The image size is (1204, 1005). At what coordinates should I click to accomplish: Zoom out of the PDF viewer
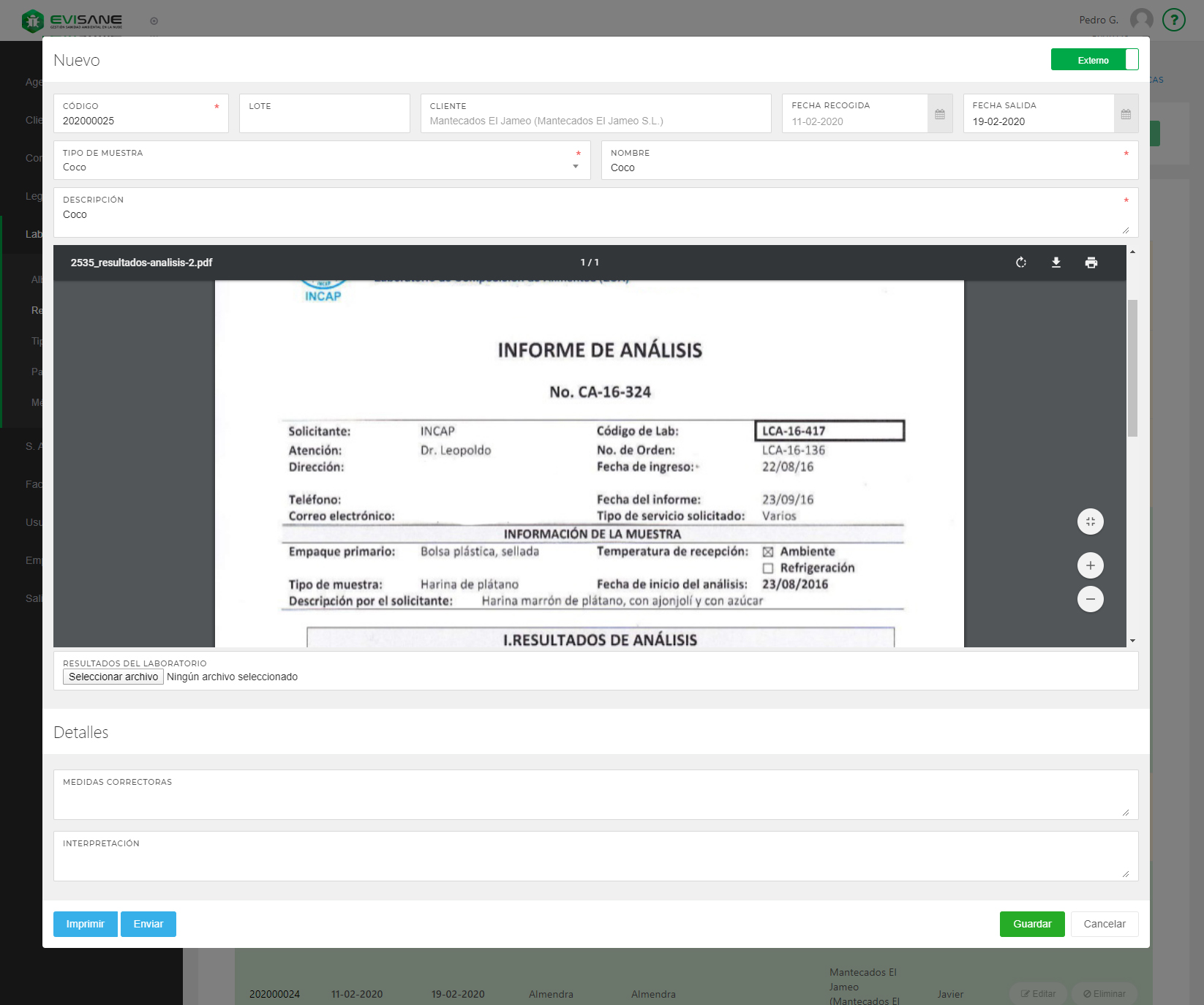pos(1091,599)
